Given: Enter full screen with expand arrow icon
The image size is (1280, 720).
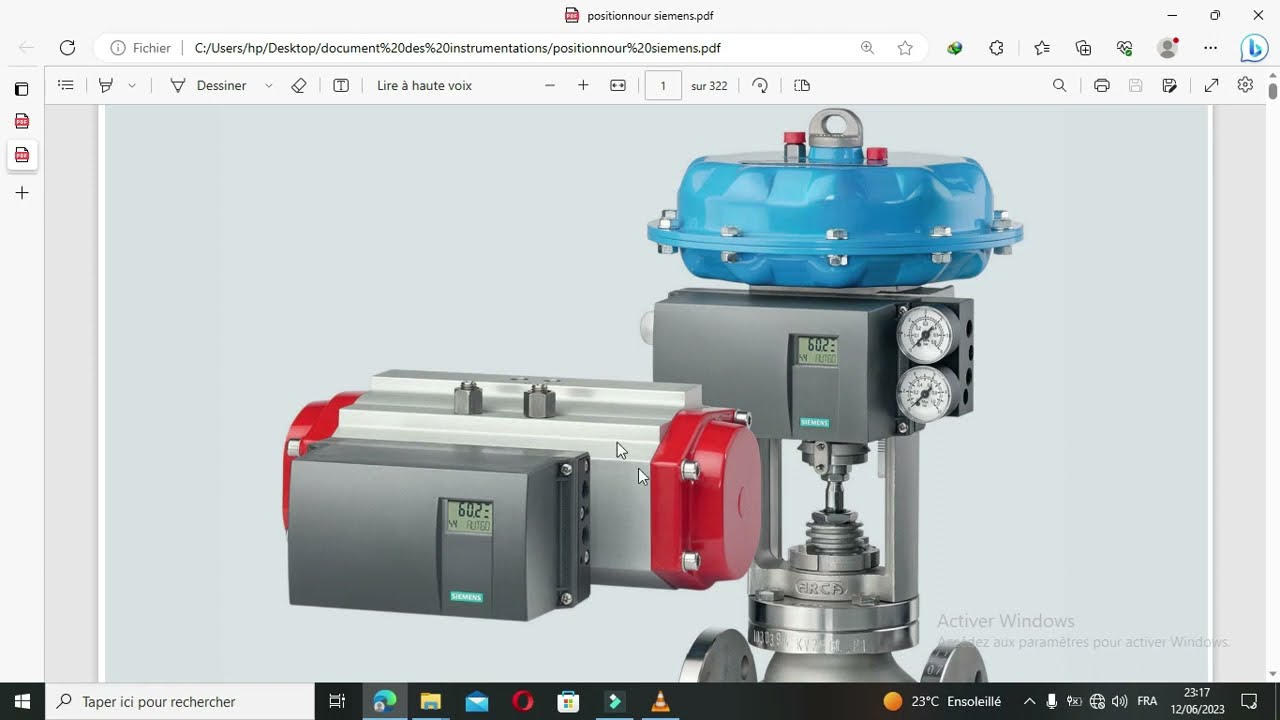Looking at the screenshot, I should (1211, 86).
